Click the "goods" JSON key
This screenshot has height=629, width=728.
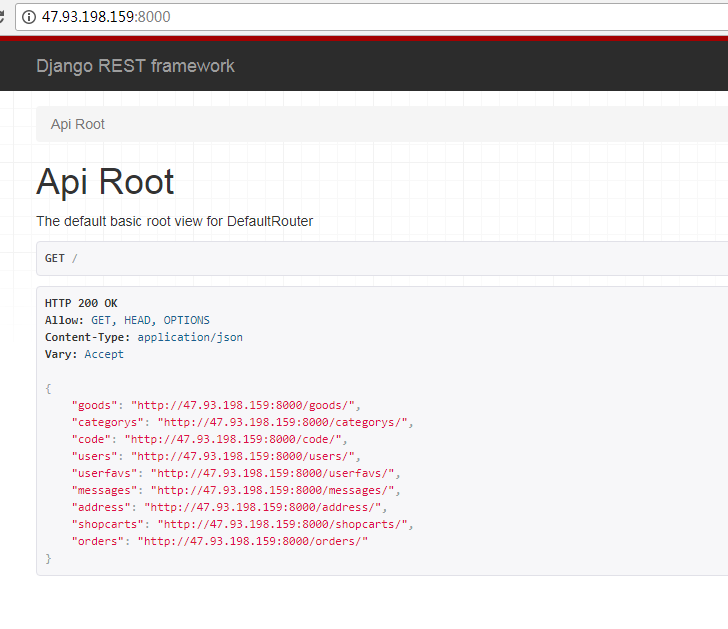[x=94, y=405]
